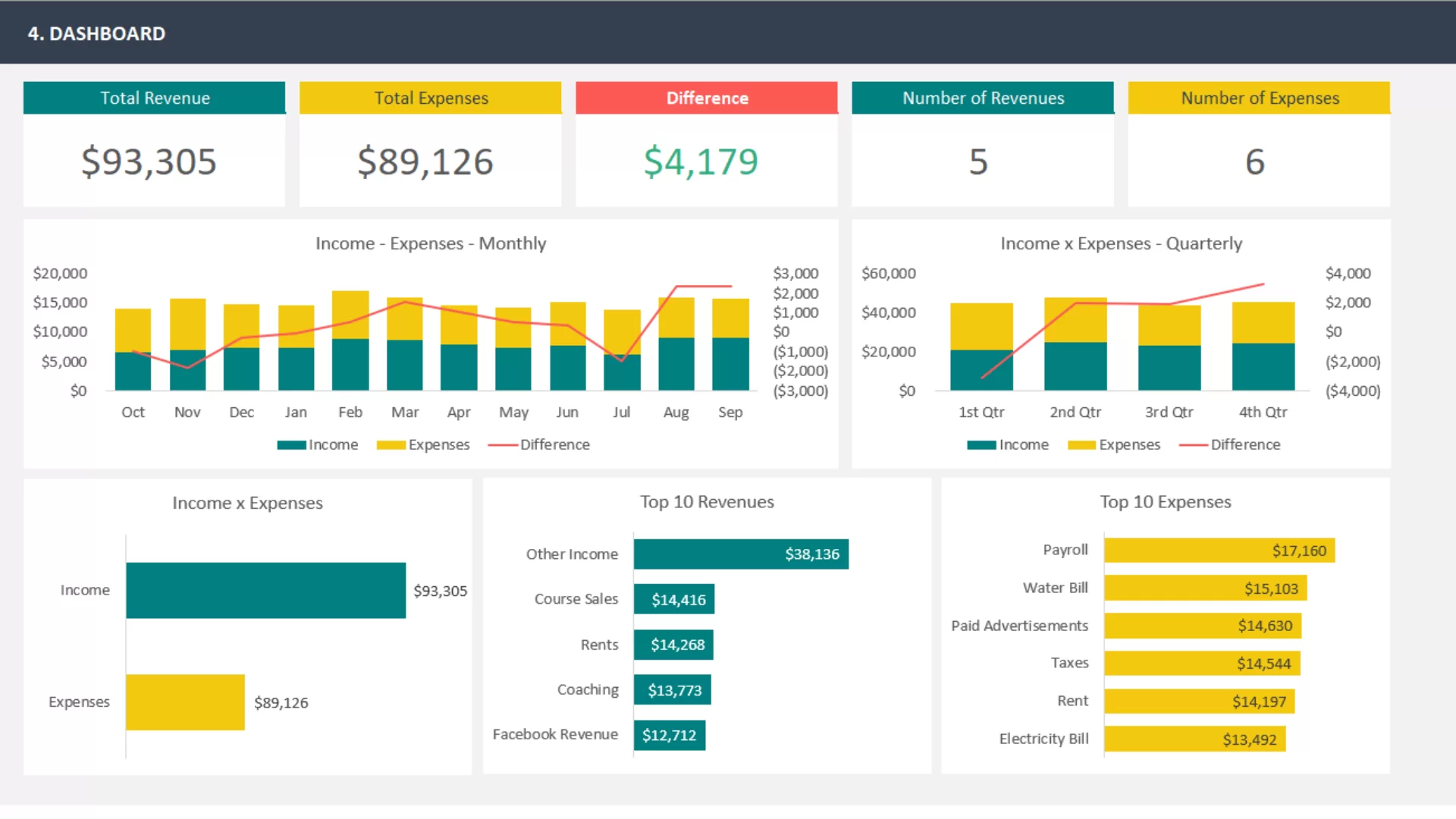Select the 2nd Qtr stacked bar
Viewport: 1456px width, 819px height.
(1075, 344)
